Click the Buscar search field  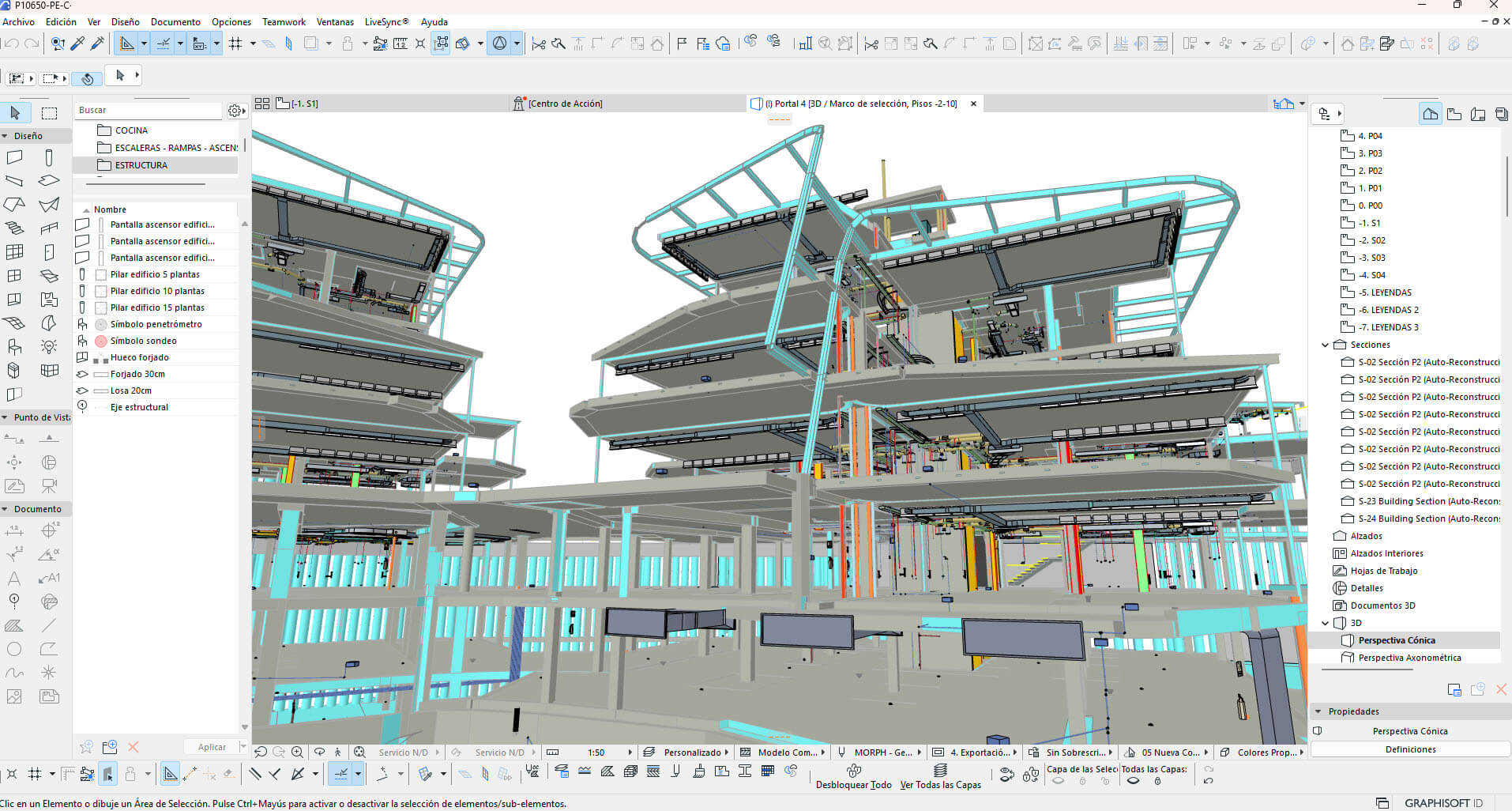(148, 111)
